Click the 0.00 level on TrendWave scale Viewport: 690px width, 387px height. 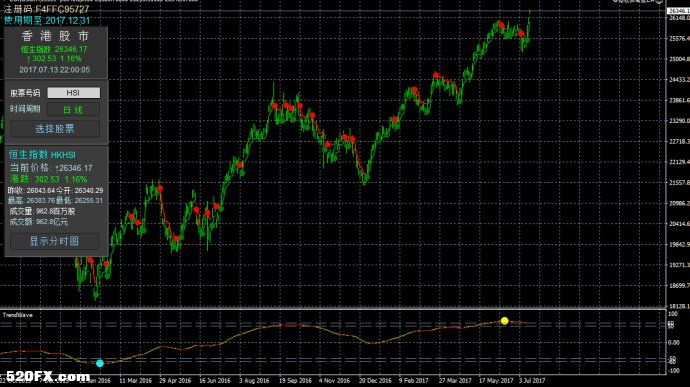[673, 342]
